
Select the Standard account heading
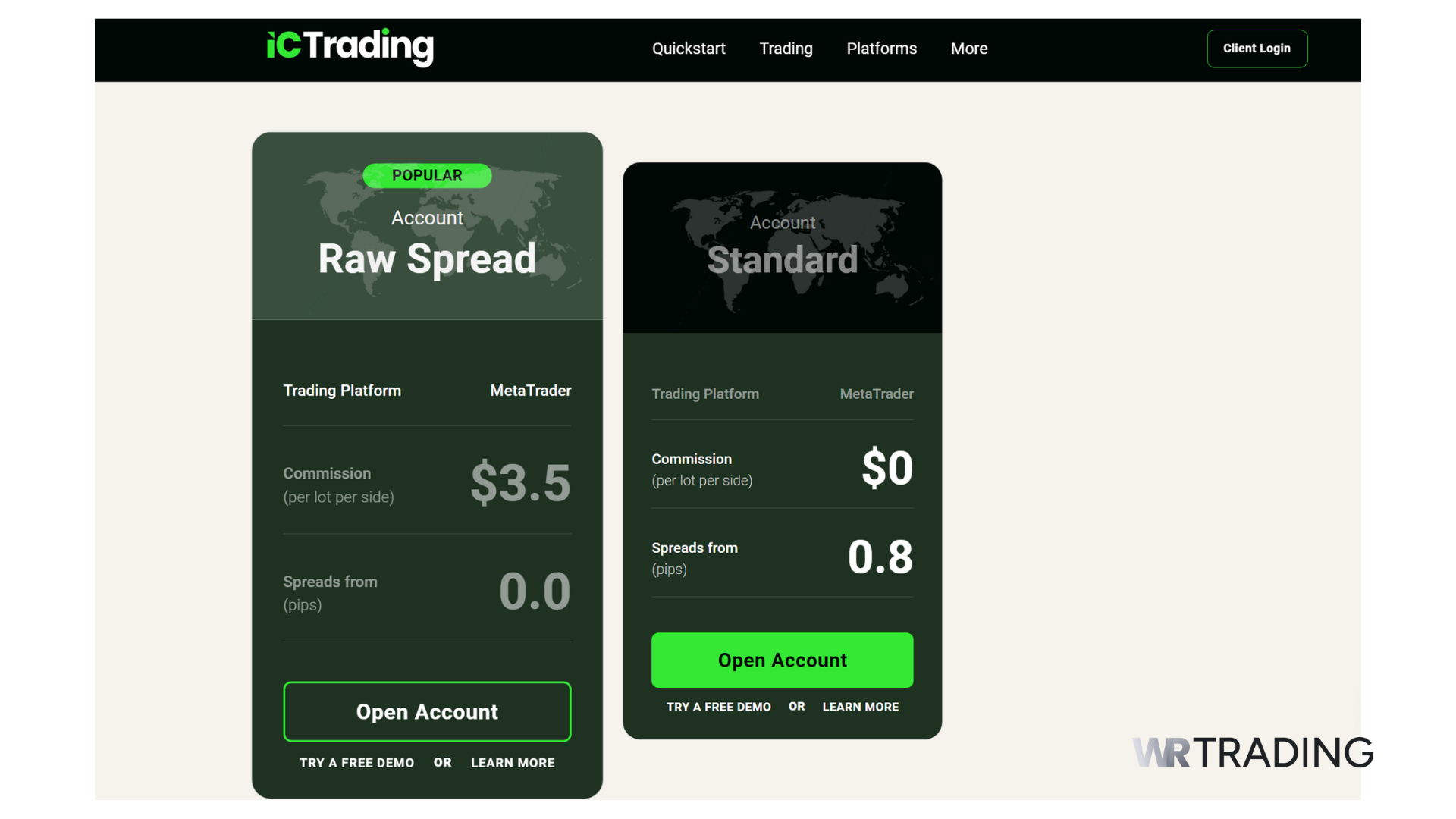click(x=782, y=260)
